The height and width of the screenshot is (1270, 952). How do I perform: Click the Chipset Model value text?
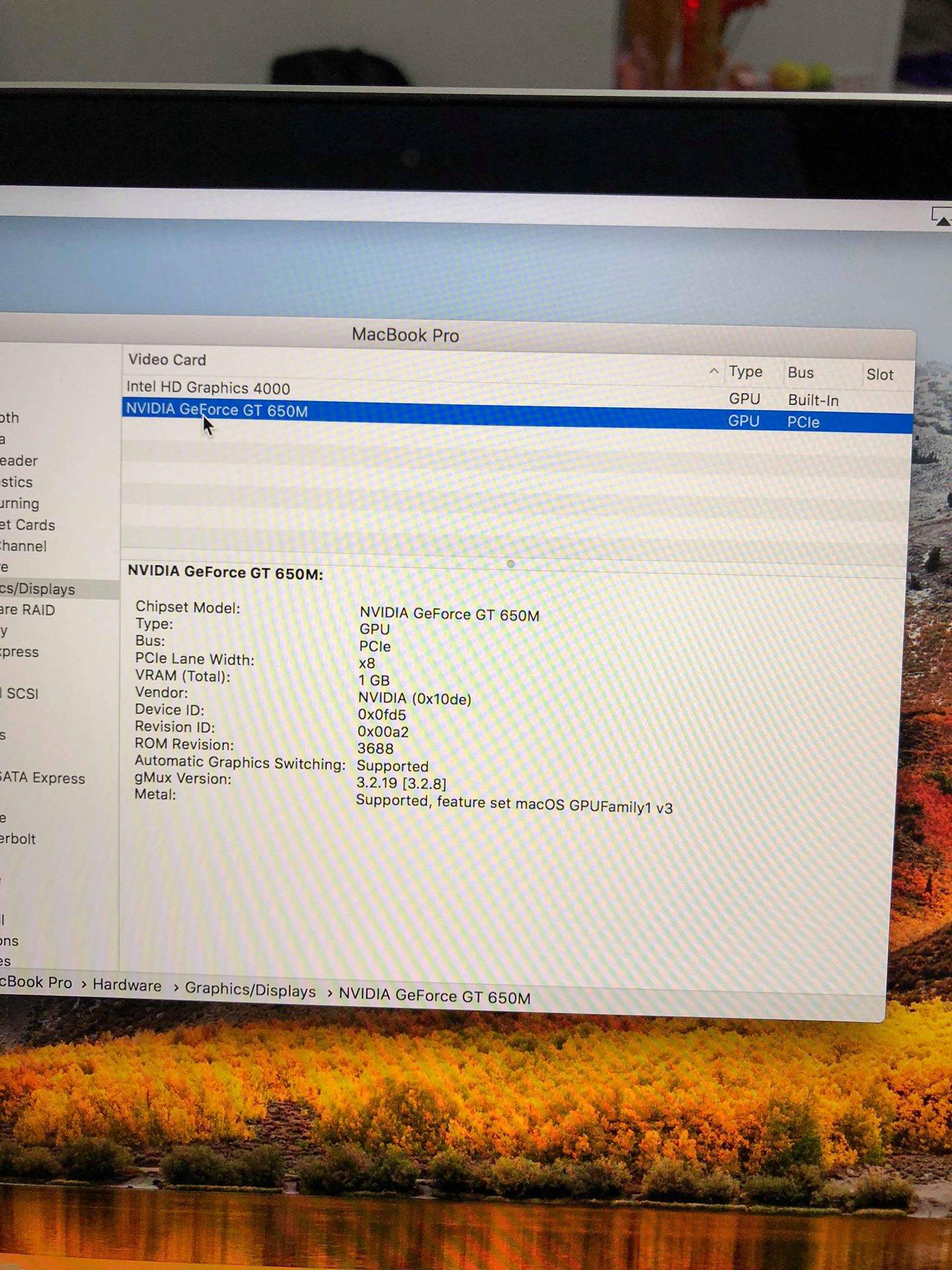click(449, 615)
